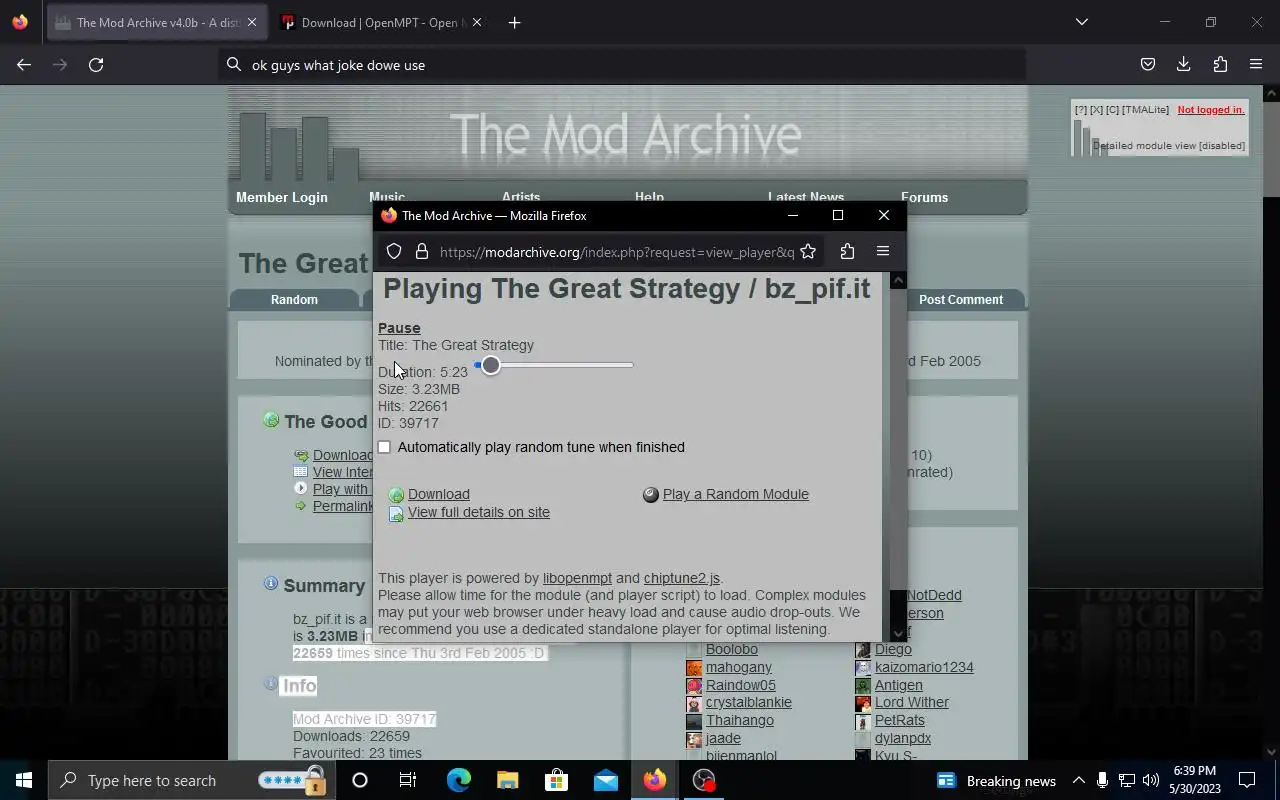Open Antigen's profile link
The height and width of the screenshot is (800, 1280).
[899, 685]
